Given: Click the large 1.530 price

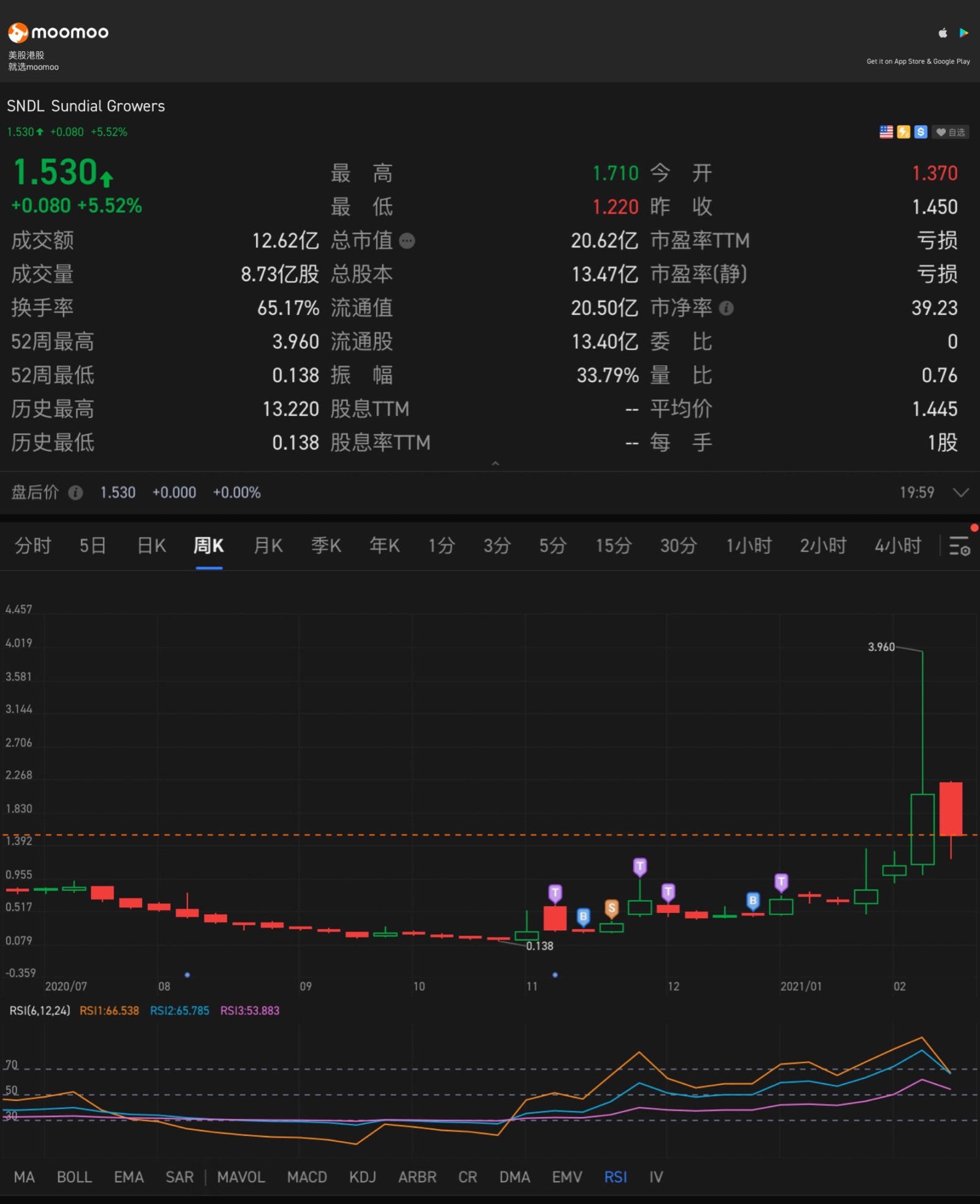Looking at the screenshot, I should 55,172.
